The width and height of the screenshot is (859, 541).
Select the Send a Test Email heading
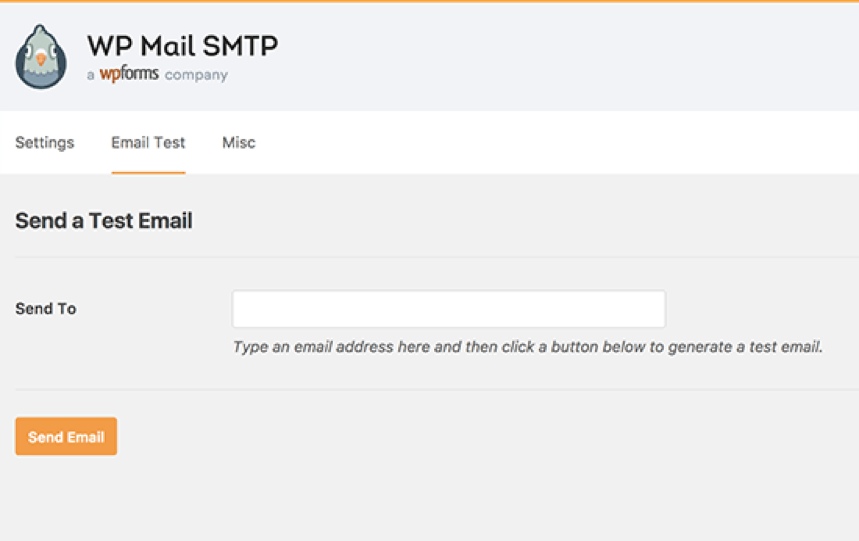pyautogui.click(x=104, y=221)
